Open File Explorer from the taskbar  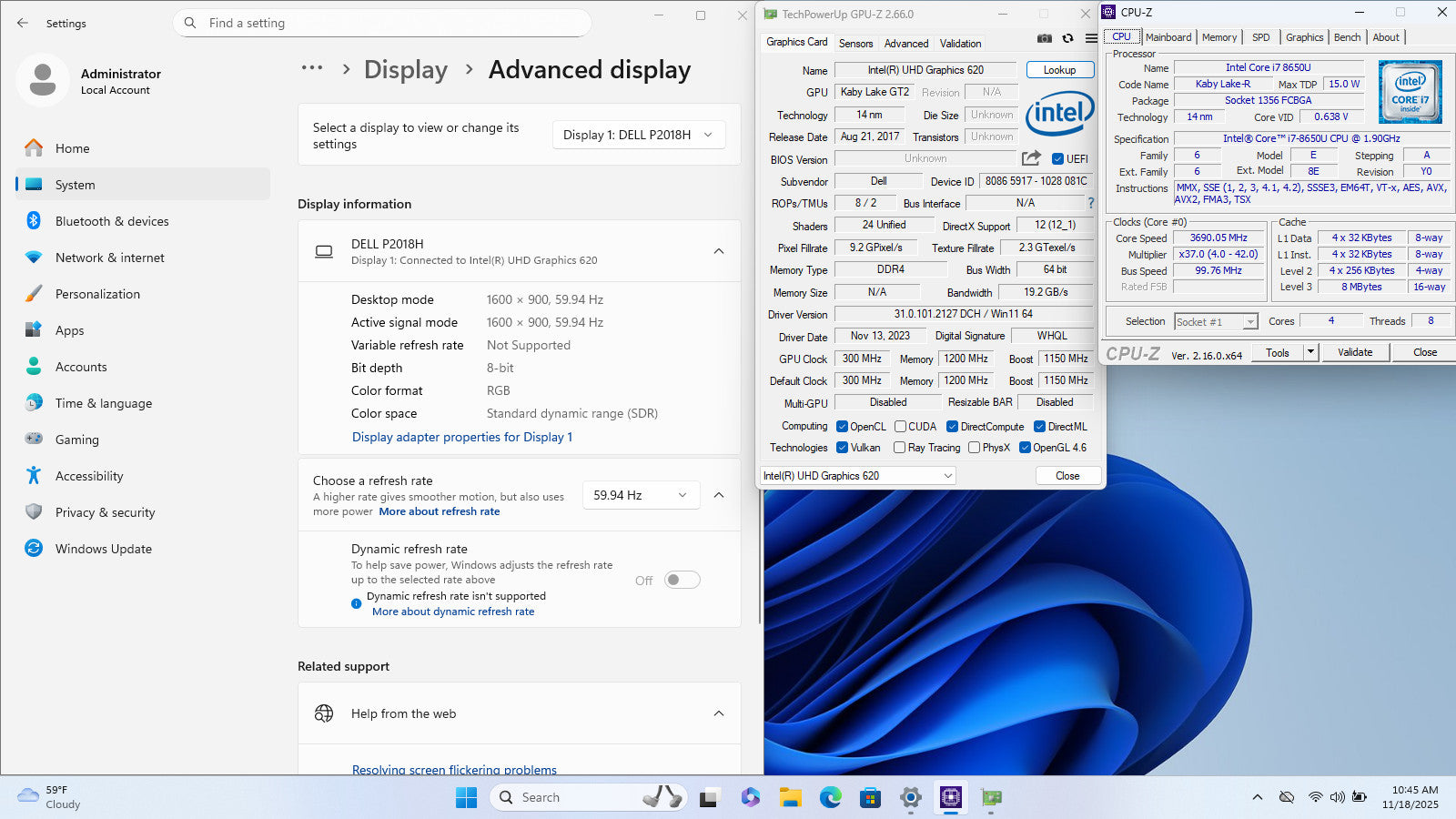pos(790,798)
